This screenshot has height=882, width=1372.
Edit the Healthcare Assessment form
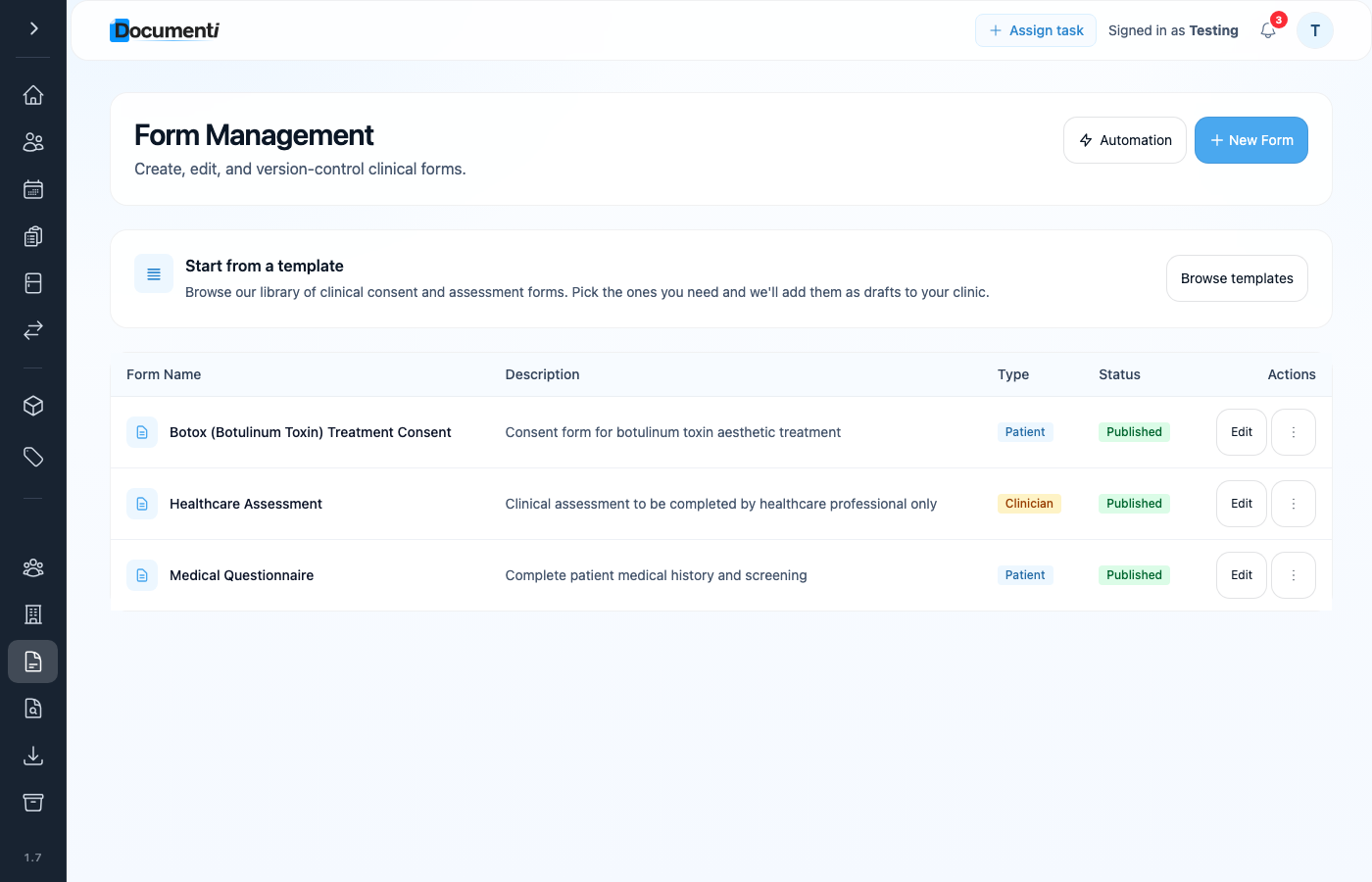[x=1242, y=504]
